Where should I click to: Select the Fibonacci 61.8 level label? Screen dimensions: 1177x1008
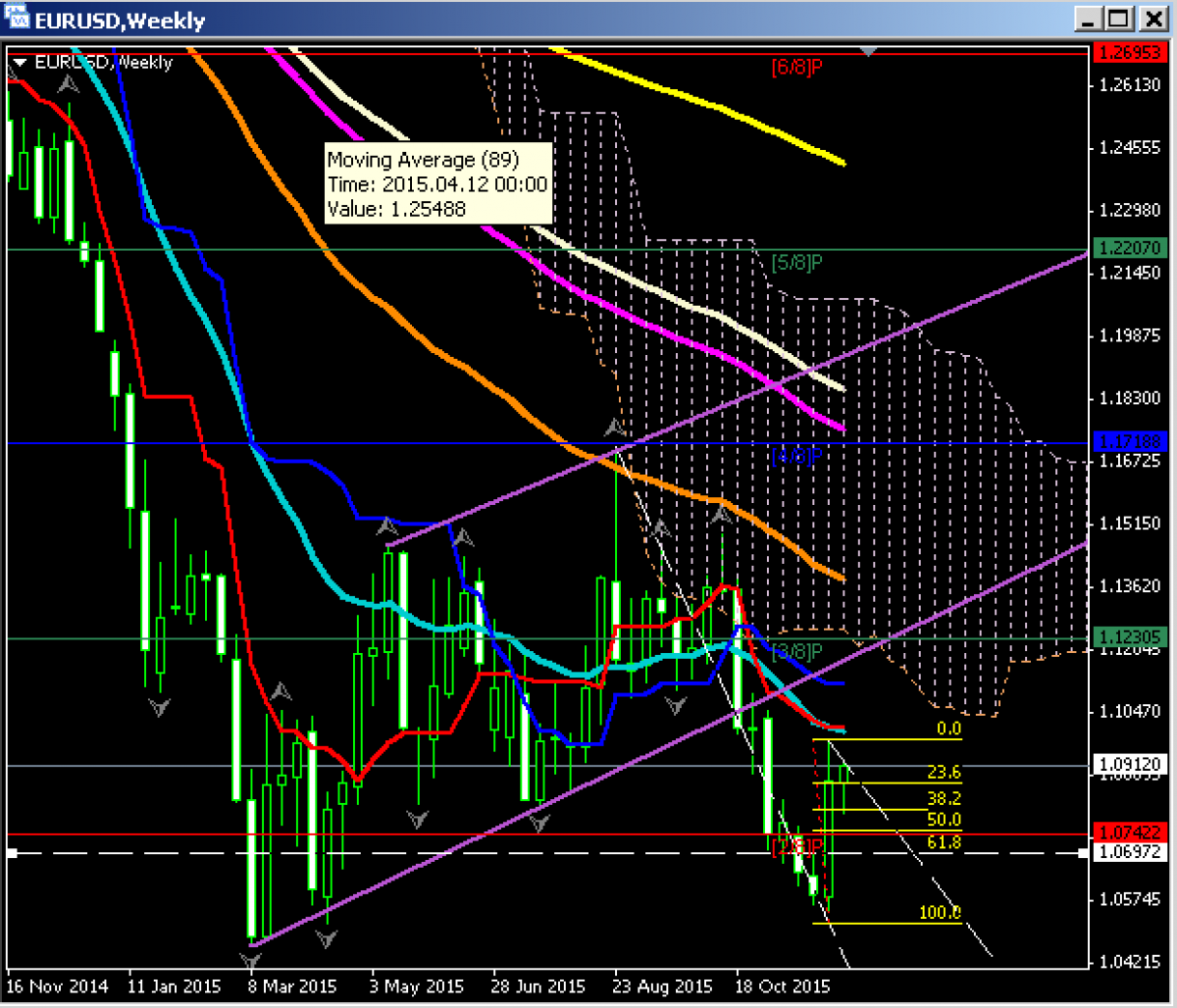coord(948,841)
